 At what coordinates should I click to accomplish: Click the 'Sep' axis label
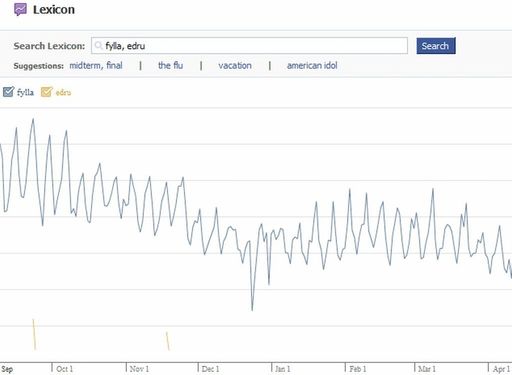pos(7,369)
